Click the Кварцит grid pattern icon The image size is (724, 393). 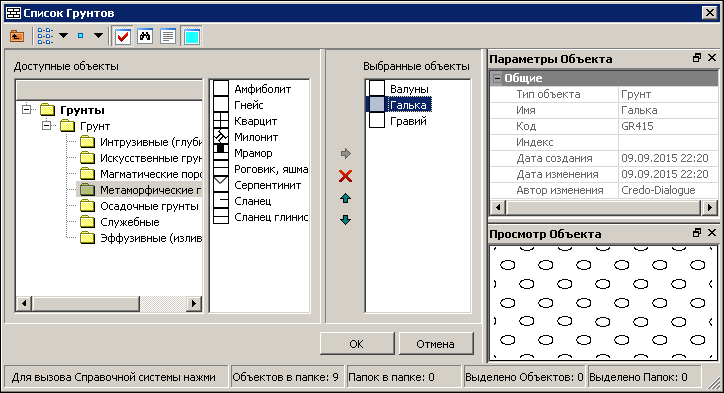221,121
